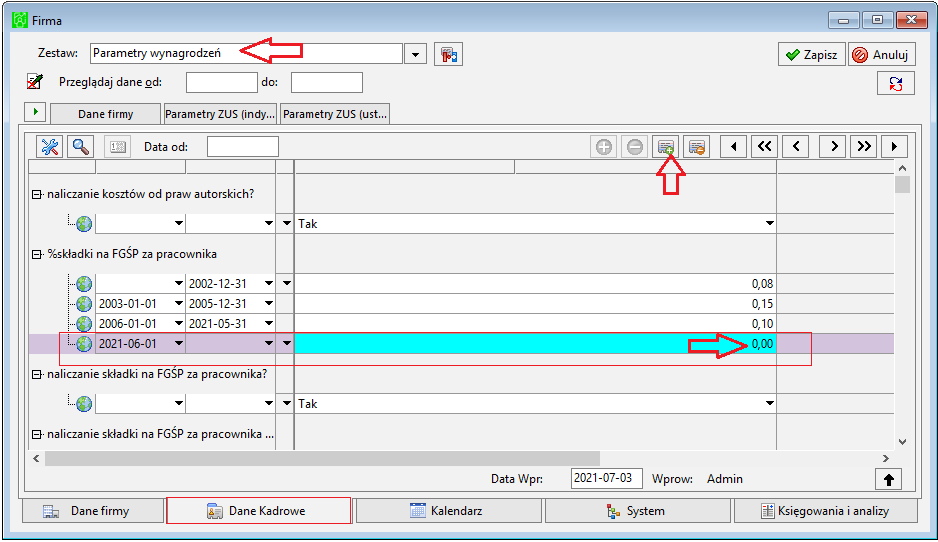This screenshot has height=542, width=938.
Task: Click the add new period row icon
Action: click(x=665, y=147)
